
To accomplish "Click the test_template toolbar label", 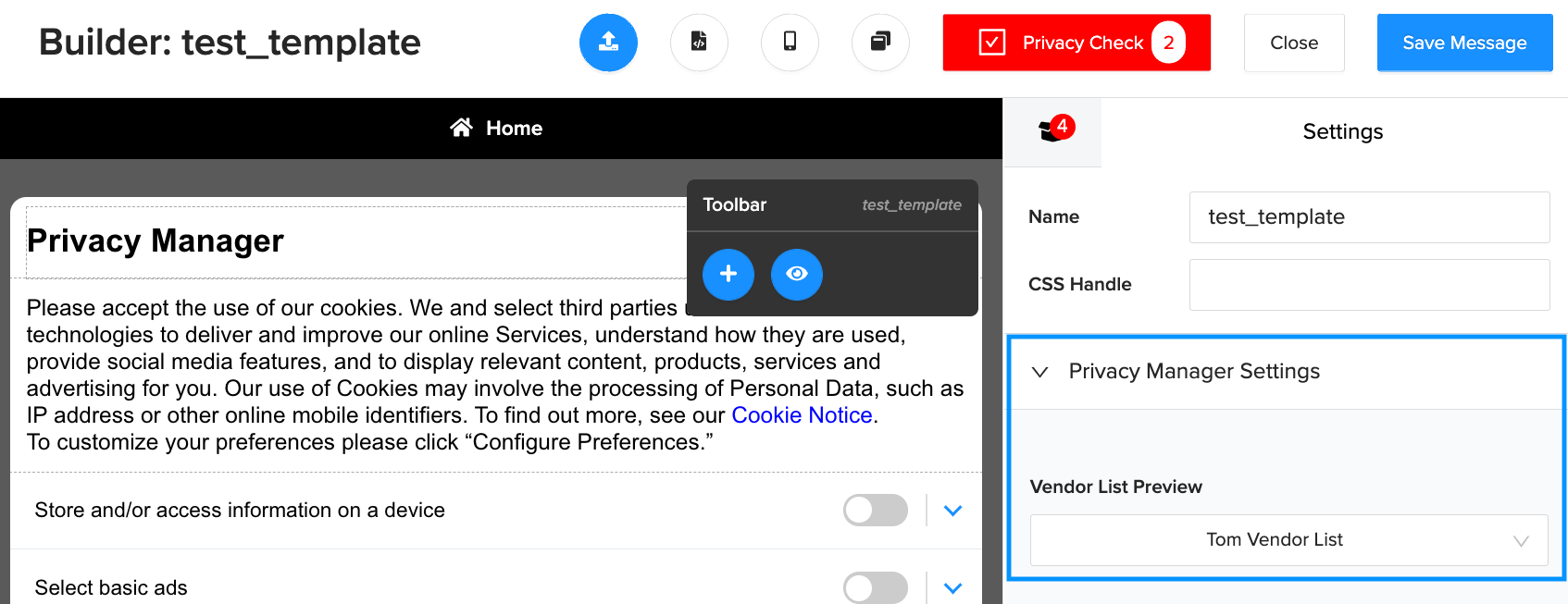I will (912, 204).
